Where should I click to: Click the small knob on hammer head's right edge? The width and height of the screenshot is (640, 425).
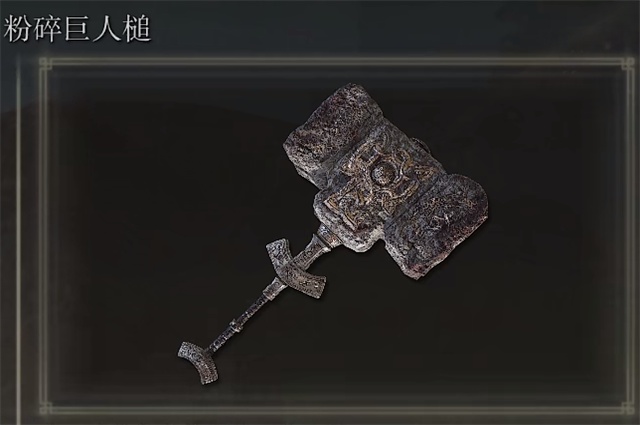[420, 145]
